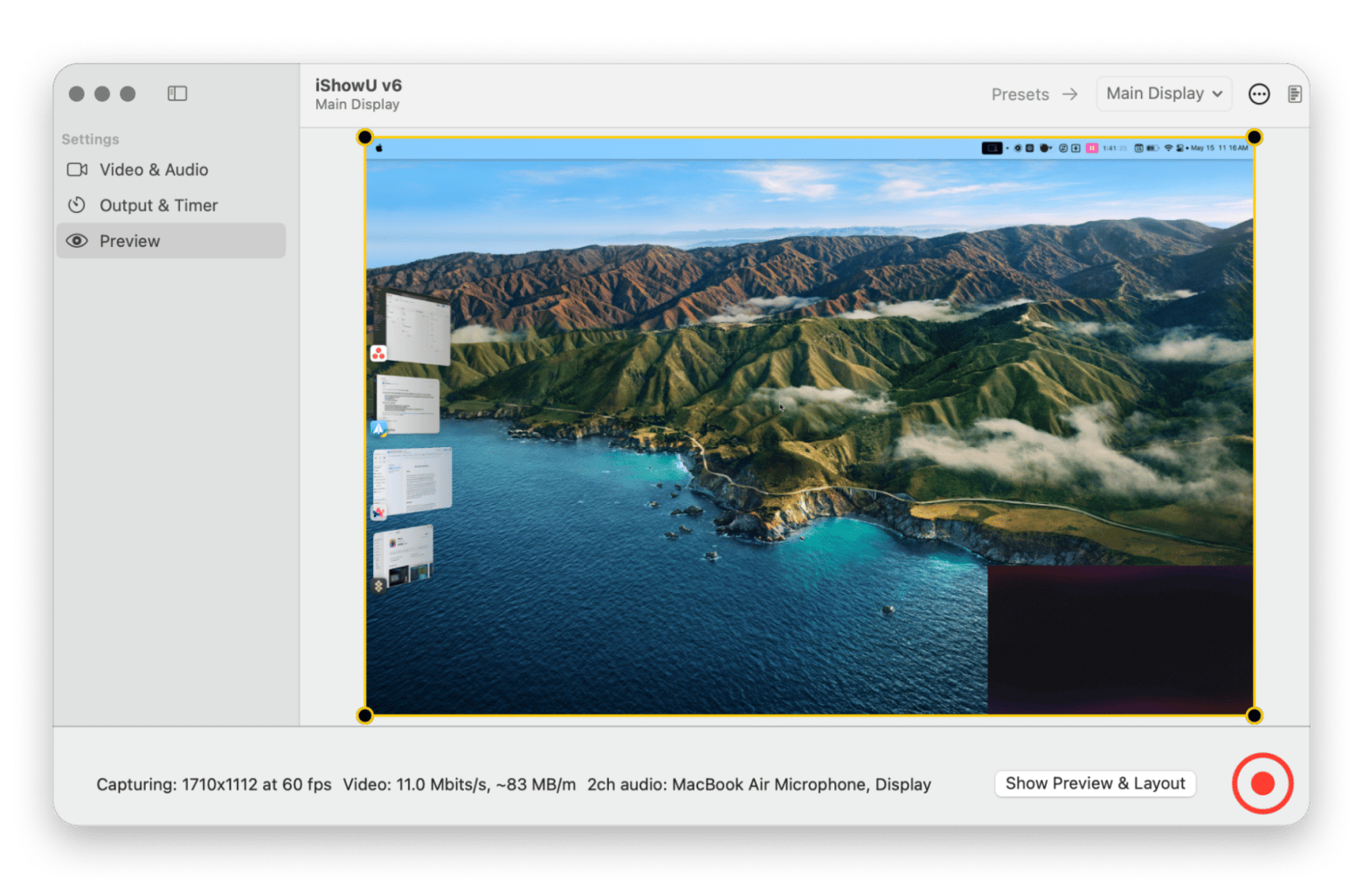Image resolution: width=1363 pixels, height=896 pixels.
Task: Click the camera icon beside Video & Audio
Action: [78, 169]
